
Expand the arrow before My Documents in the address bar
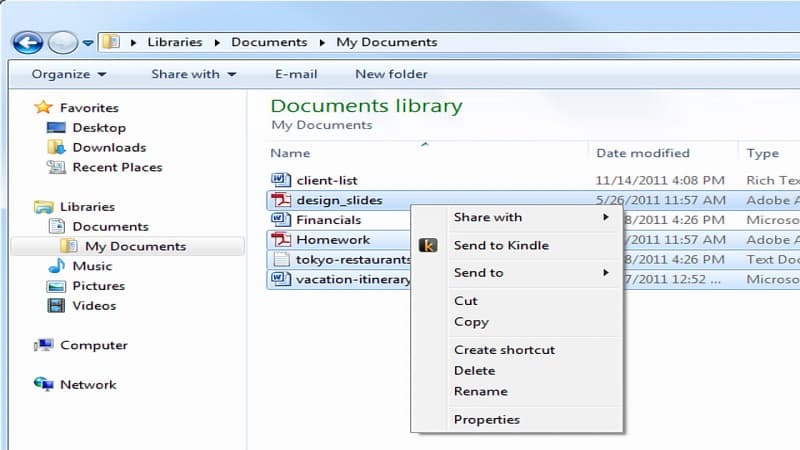tap(322, 42)
